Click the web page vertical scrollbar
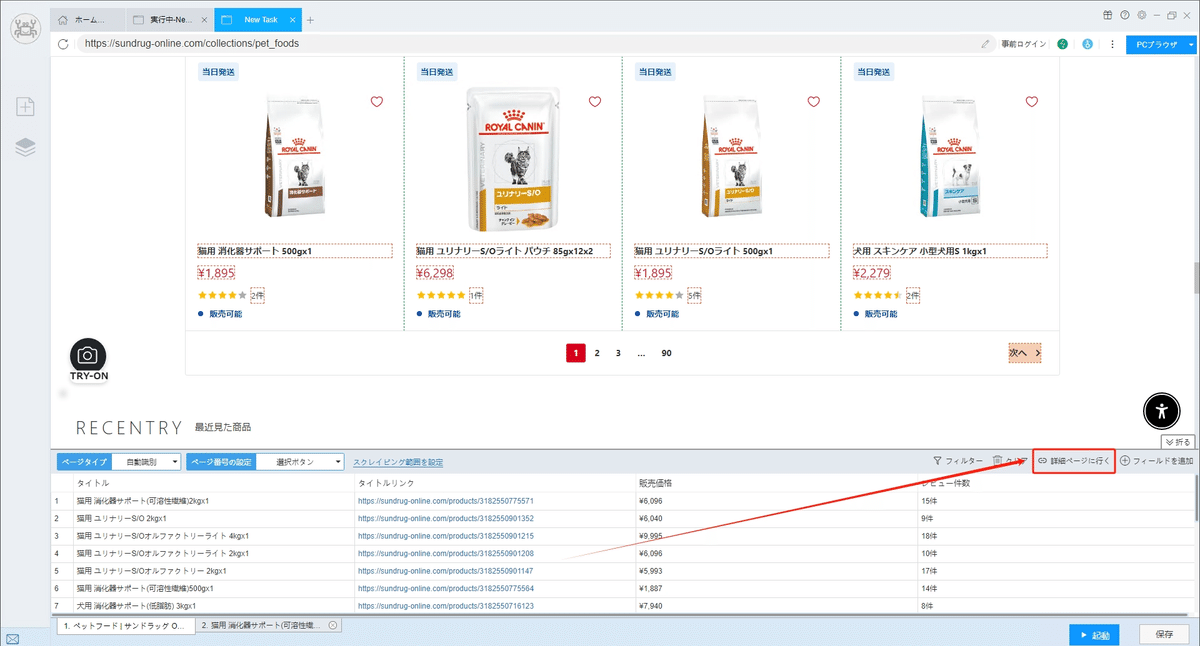1200x646 pixels. point(1196,278)
